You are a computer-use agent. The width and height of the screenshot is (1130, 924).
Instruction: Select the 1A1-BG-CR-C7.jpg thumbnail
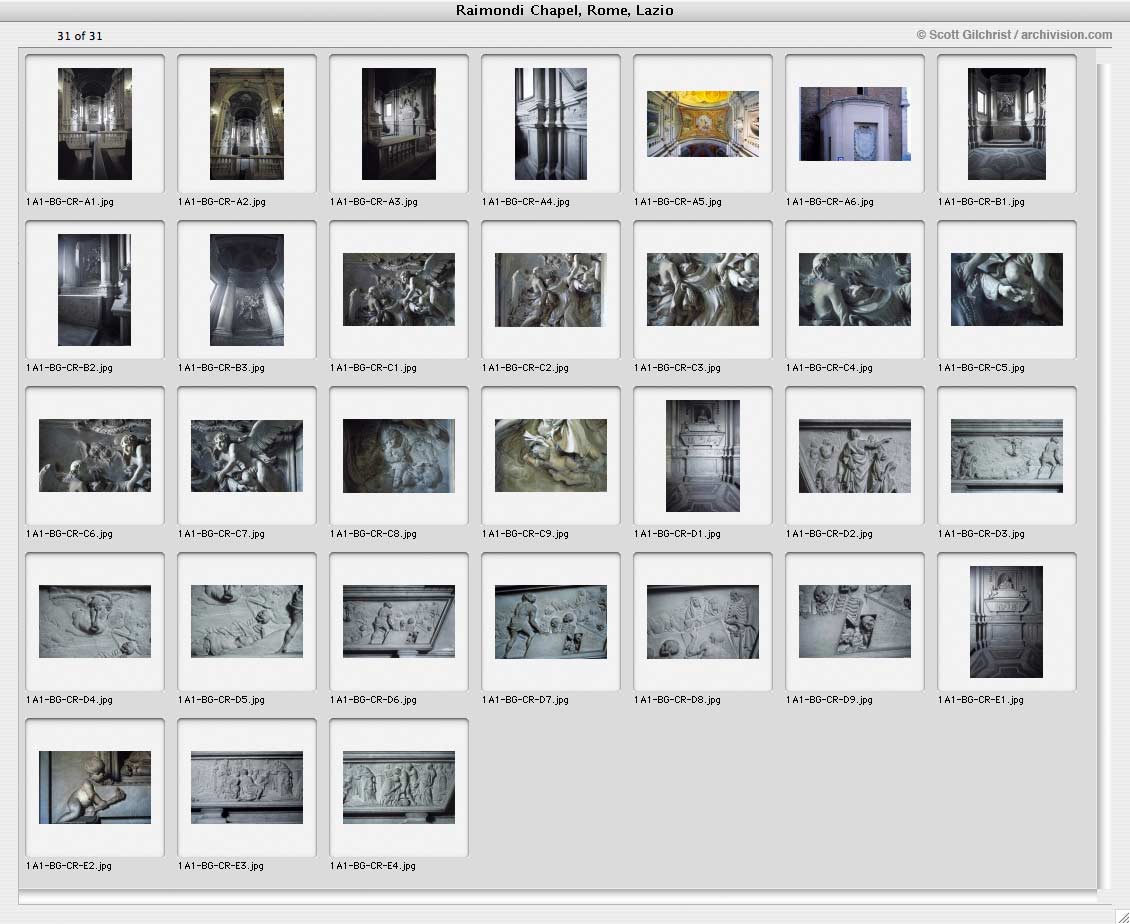coord(246,456)
